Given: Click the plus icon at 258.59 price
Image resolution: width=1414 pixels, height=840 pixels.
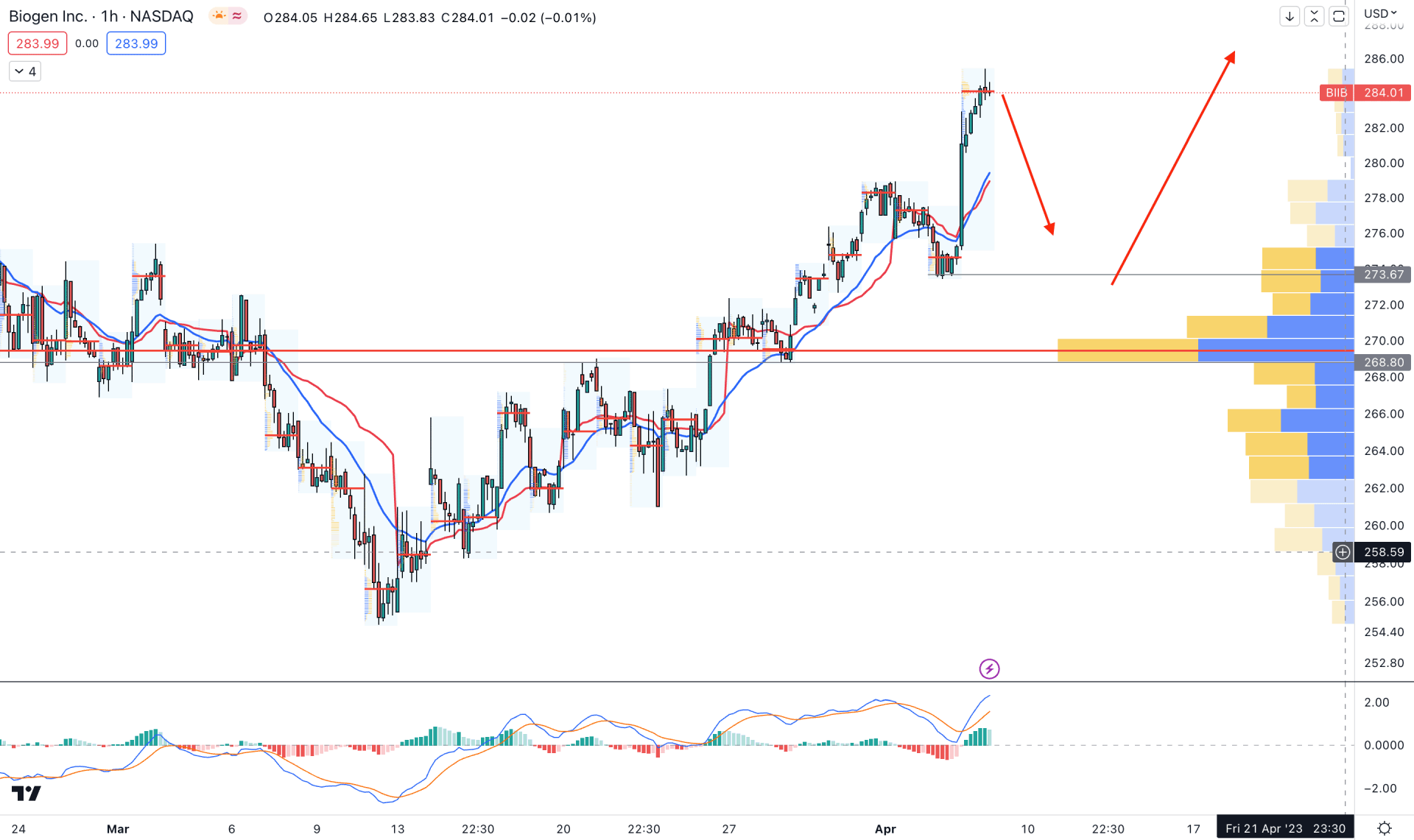Looking at the screenshot, I should pos(1343,552).
